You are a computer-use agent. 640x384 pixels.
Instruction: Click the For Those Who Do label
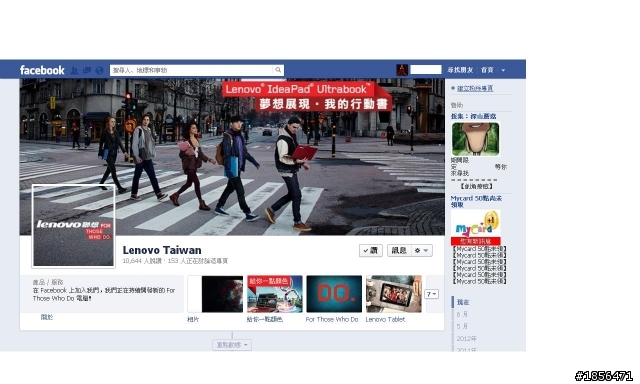(331, 320)
